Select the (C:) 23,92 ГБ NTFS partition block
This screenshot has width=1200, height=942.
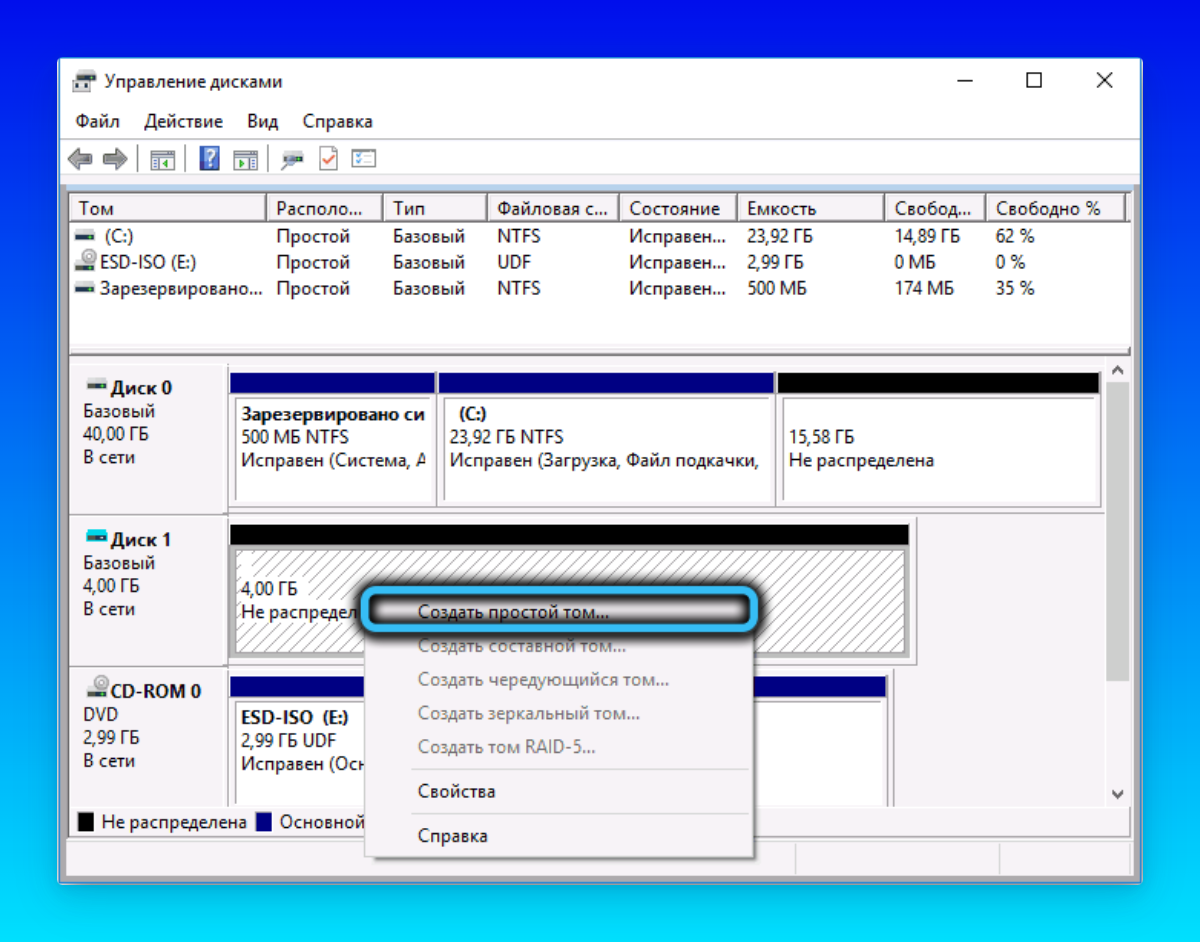(605, 448)
